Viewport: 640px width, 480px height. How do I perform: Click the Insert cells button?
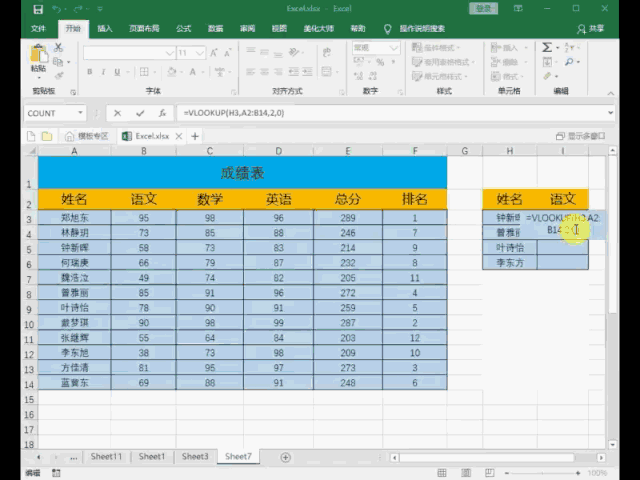click(x=504, y=48)
